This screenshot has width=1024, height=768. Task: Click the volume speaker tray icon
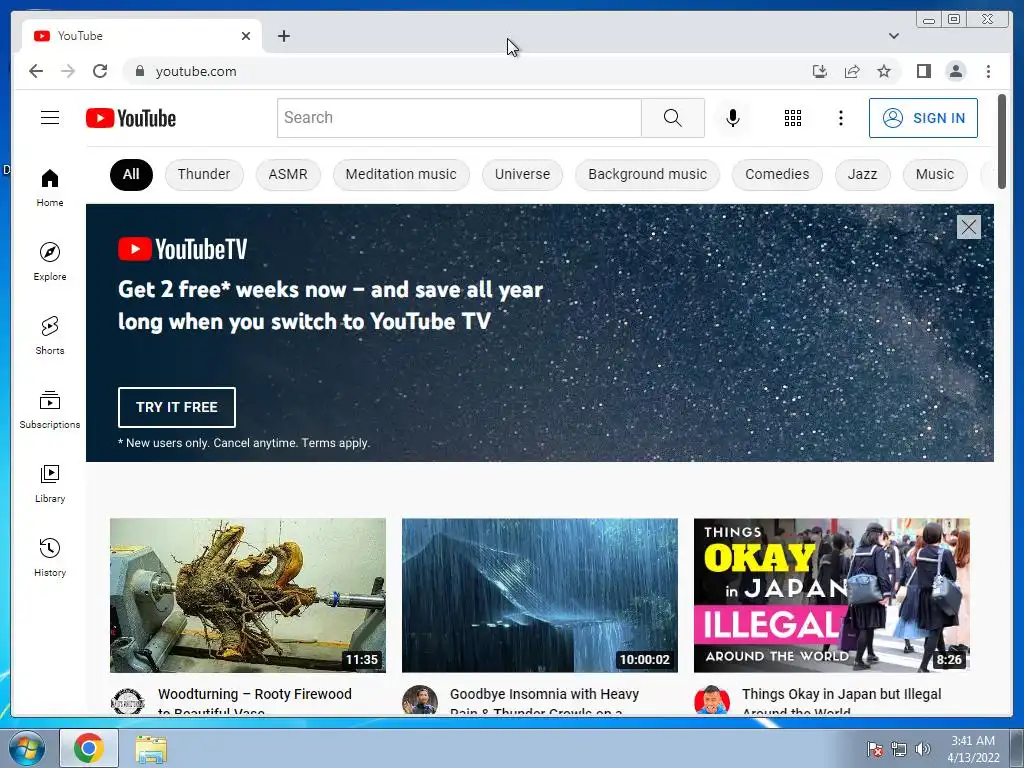923,749
